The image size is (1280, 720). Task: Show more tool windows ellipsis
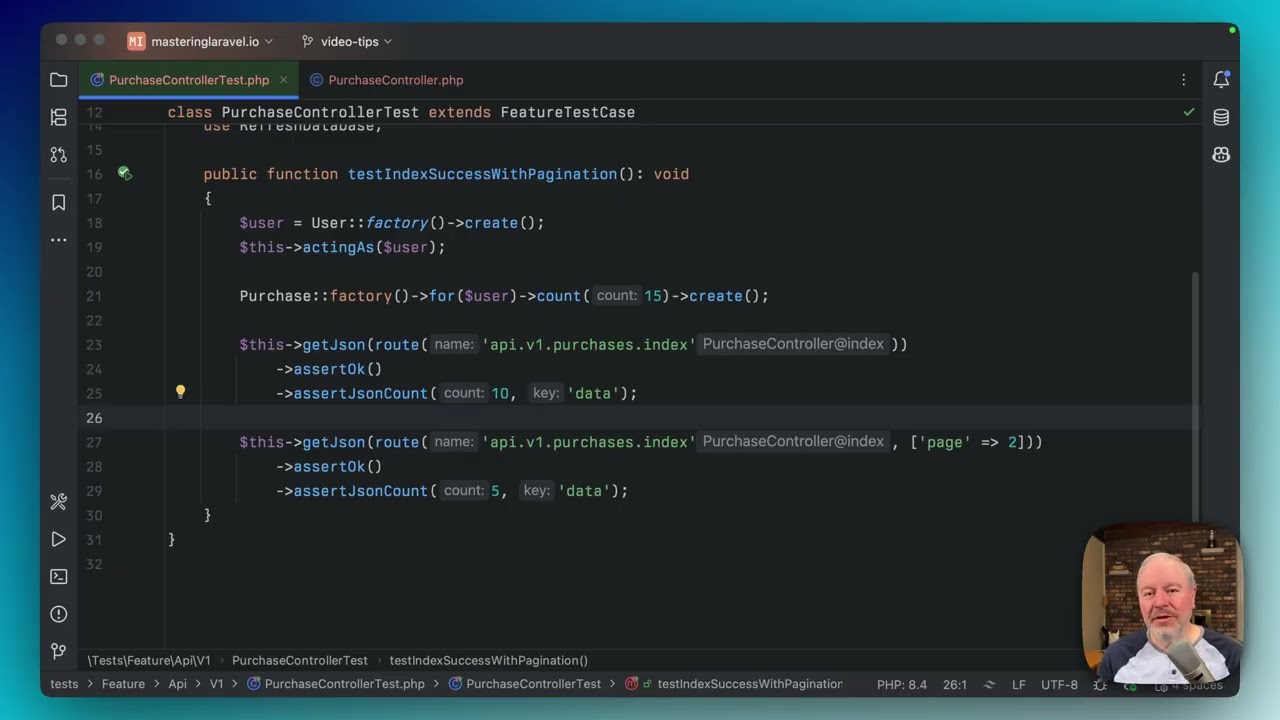(x=59, y=240)
